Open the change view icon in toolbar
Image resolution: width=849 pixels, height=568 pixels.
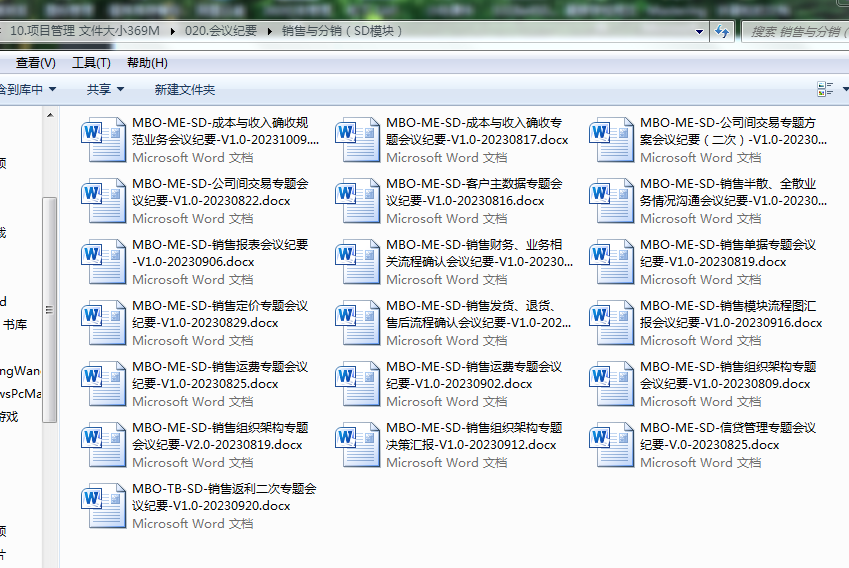coord(825,89)
